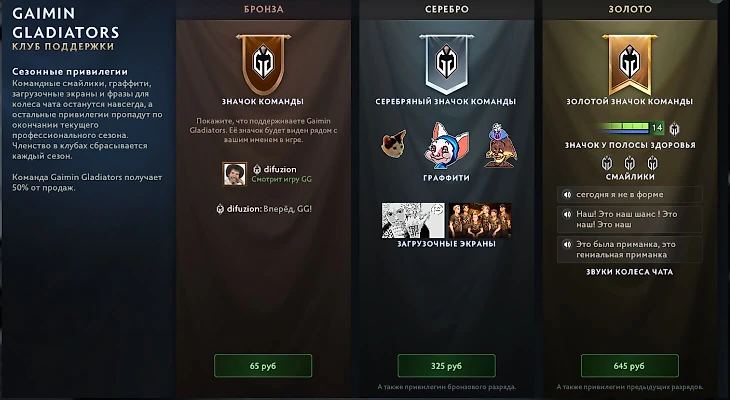The width and height of the screenshot is (730, 400).
Task: Purchase the gold tier for 645 руб
Action: [629, 366]
